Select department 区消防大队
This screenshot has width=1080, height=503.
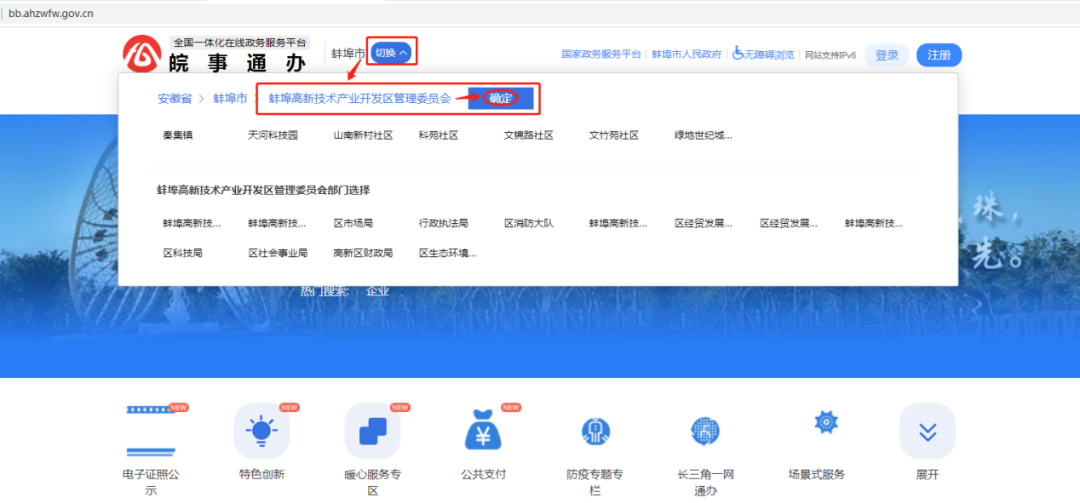pos(528,223)
